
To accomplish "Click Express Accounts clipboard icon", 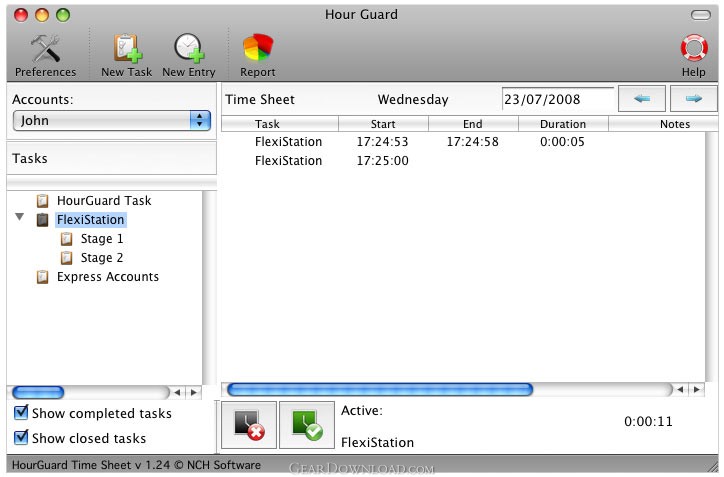I will (x=42, y=277).
